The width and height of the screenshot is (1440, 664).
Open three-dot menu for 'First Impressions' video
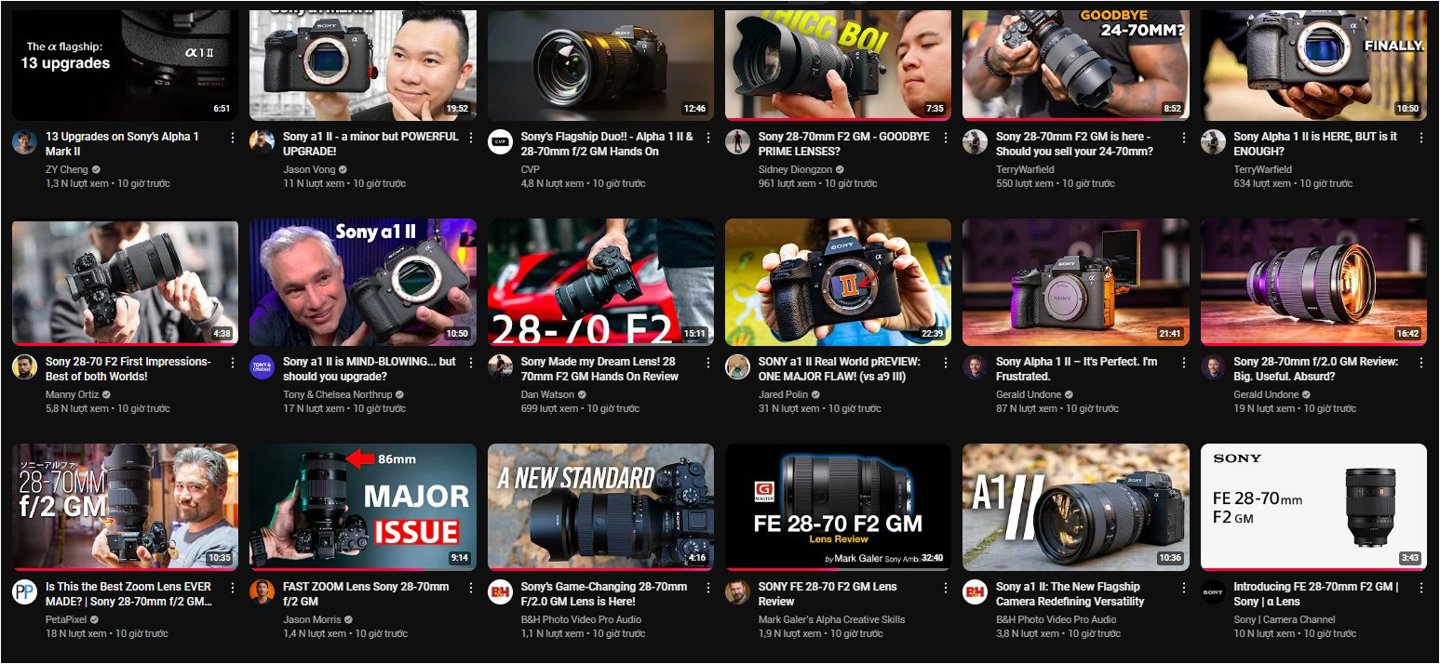[x=232, y=362]
